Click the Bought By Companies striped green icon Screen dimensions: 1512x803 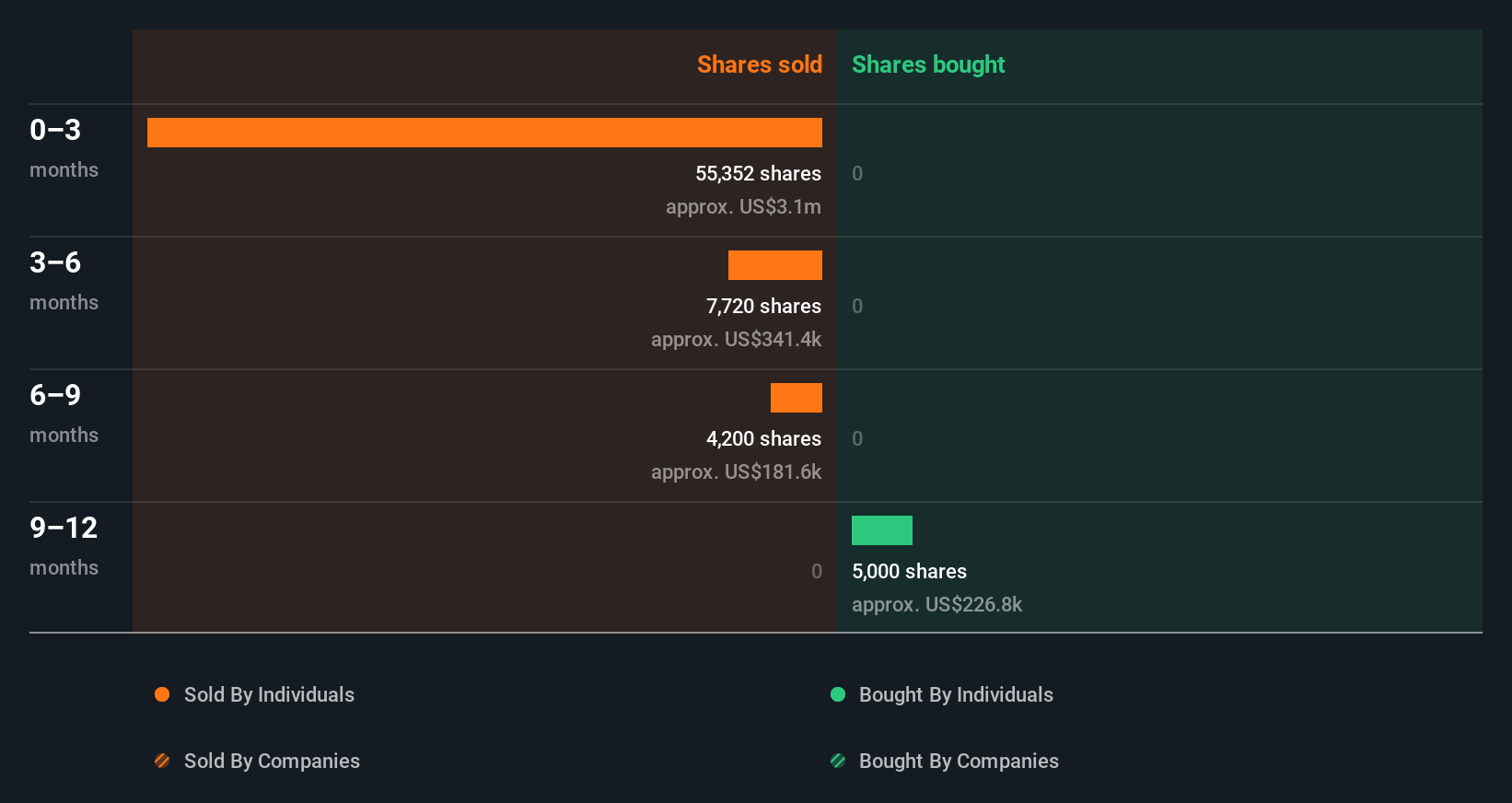pos(838,761)
